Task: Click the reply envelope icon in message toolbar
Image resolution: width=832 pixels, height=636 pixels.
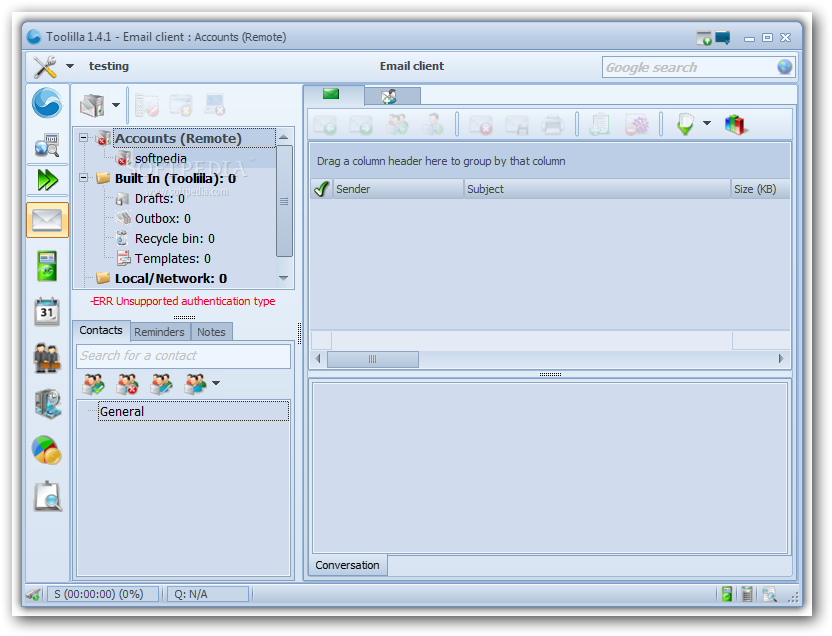Action: (325, 125)
